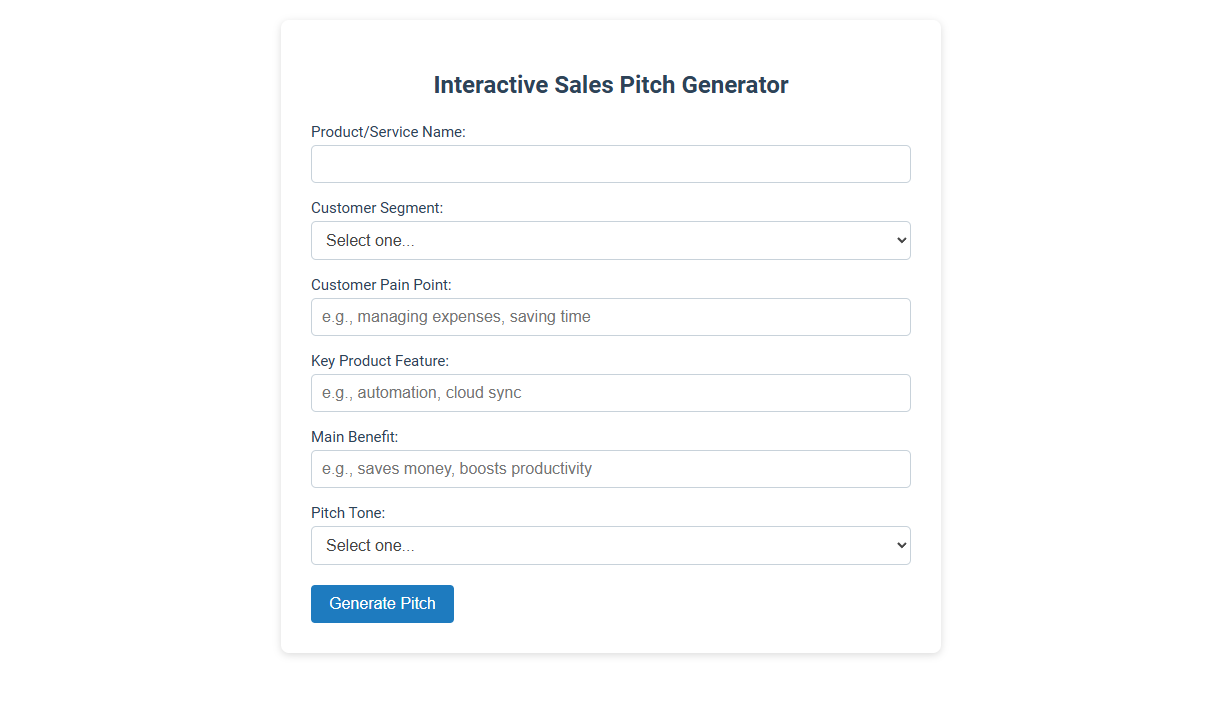Click the Interactive Sales Pitch Generator heading
1222x713 pixels.
click(610, 85)
